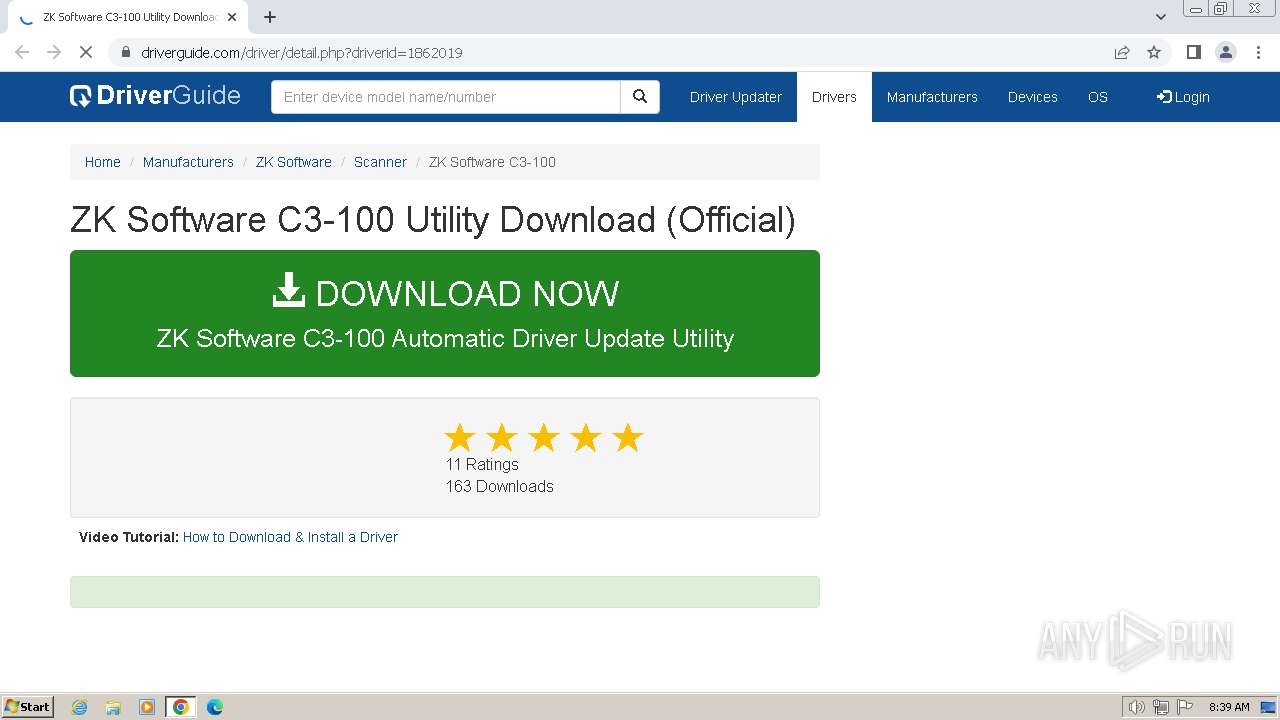
Task: Select the Drivers nav tab
Action: pyautogui.click(x=834, y=97)
